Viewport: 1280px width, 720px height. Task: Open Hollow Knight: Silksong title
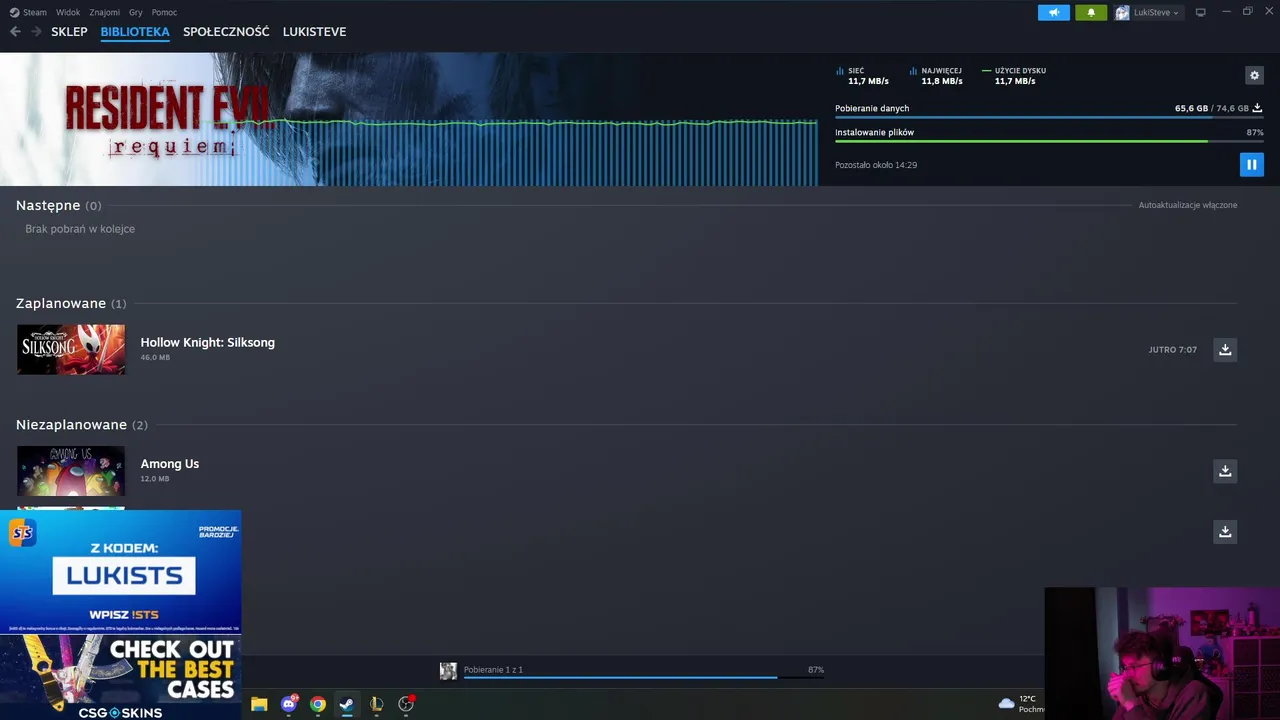tap(207, 342)
